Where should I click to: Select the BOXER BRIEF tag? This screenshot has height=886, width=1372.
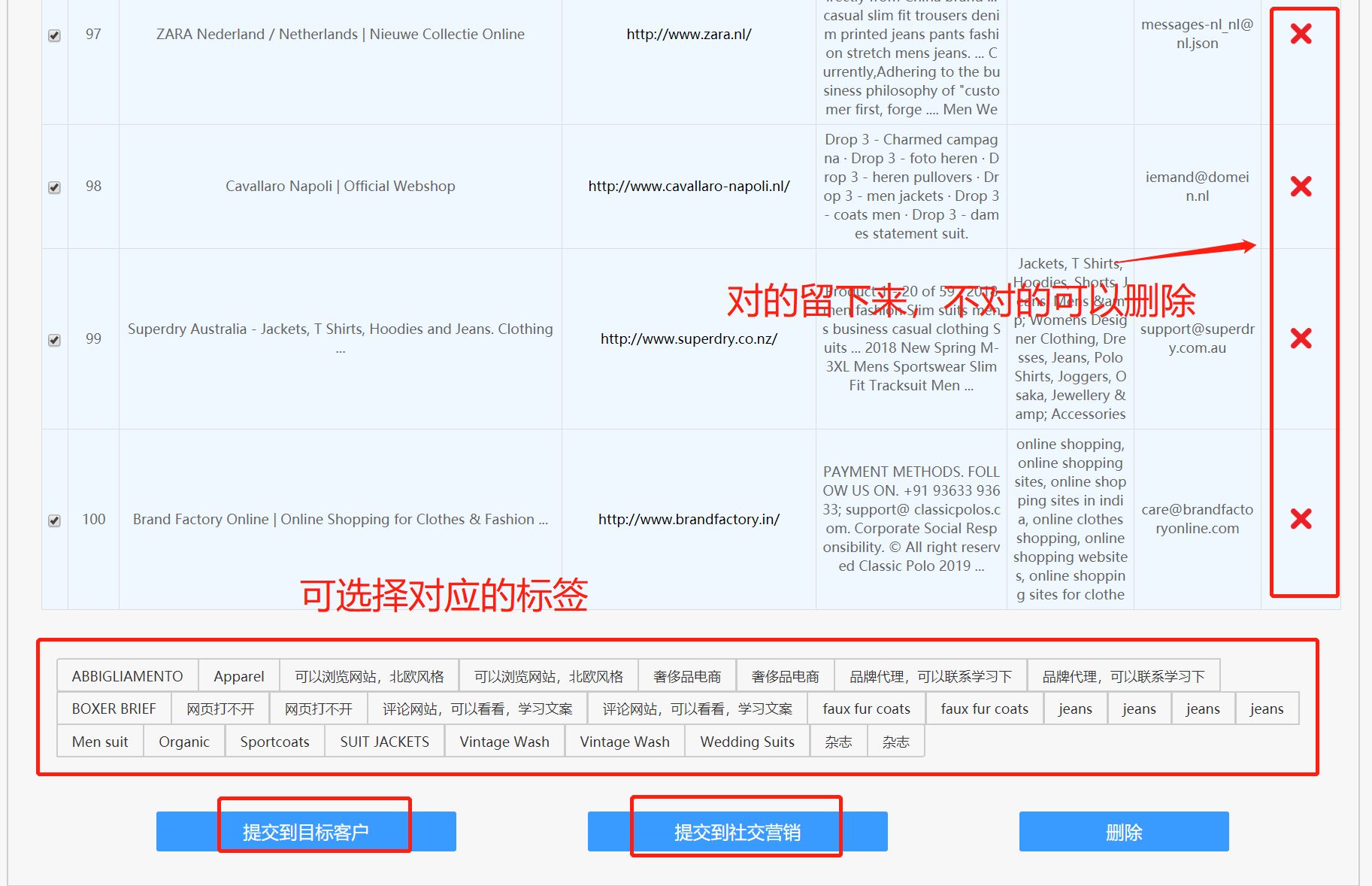click(114, 708)
